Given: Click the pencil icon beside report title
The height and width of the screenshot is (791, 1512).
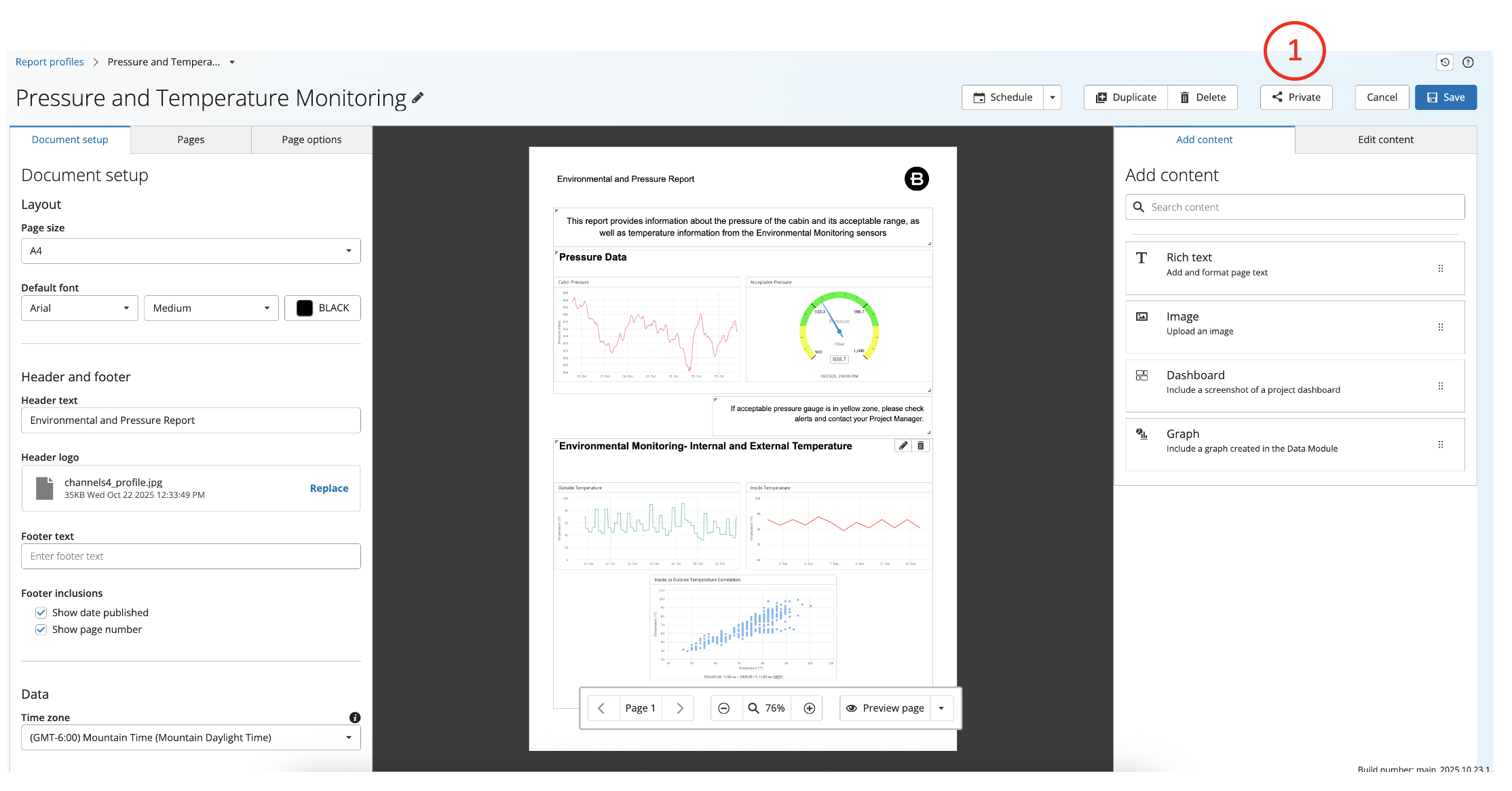Looking at the screenshot, I should (418, 98).
